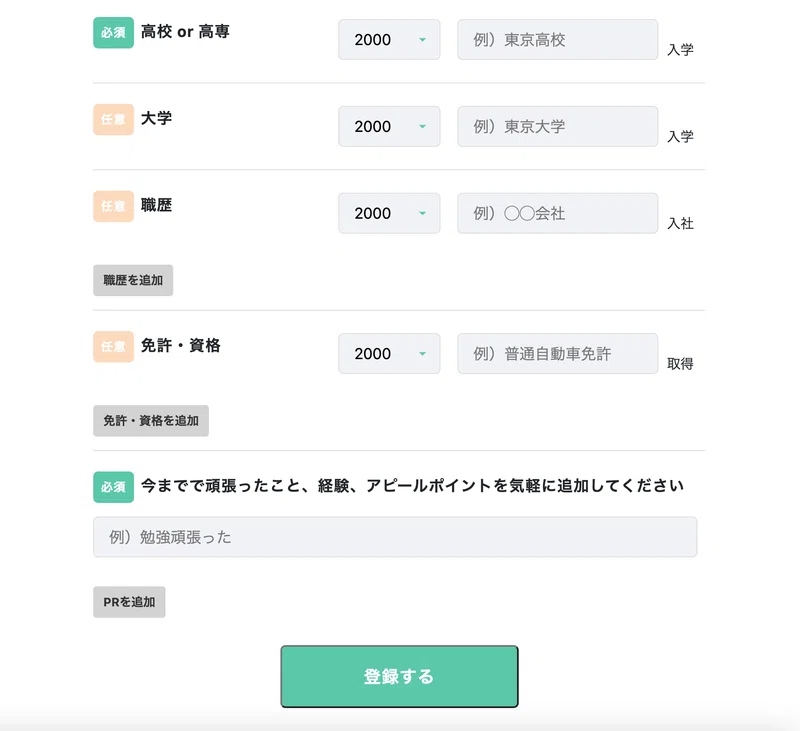Submit the form with 登録する
The width and height of the screenshot is (800, 731).
click(399, 677)
